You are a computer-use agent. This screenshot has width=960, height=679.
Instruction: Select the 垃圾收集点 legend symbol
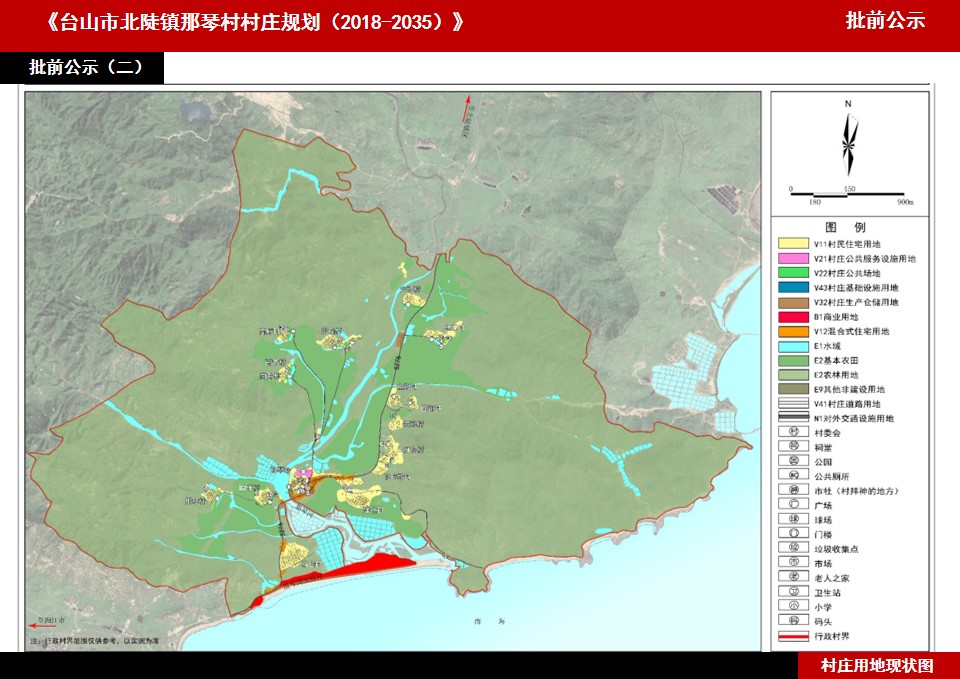[793, 548]
